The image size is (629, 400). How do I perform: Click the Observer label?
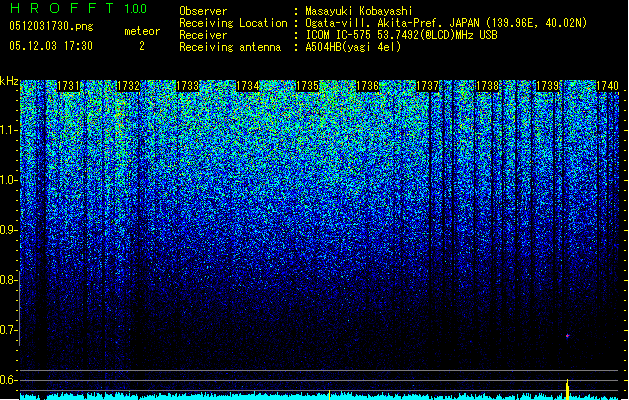pos(203,11)
